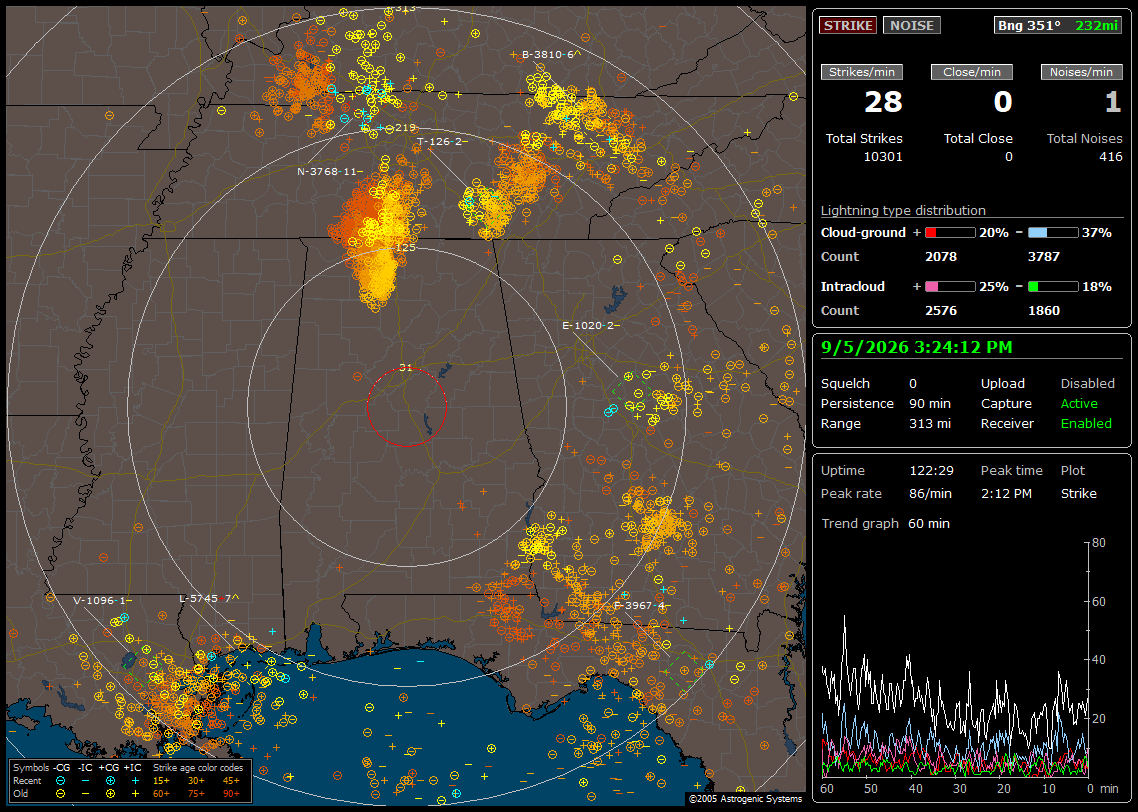Viewport: 1138px width, 812px height.
Task: Click storm cell label N-3768-11
Action: [327, 172]
